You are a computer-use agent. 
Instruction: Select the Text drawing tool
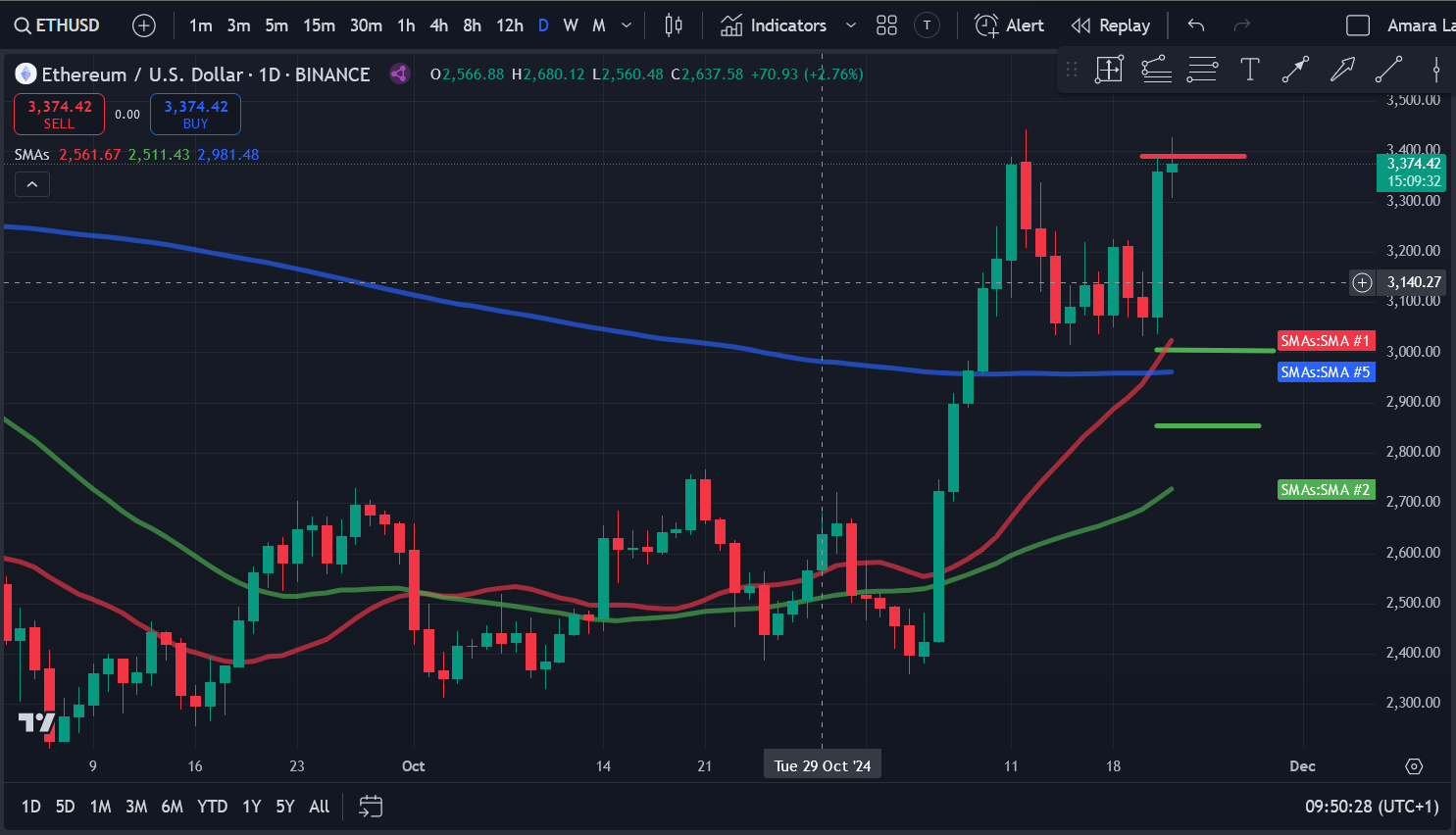click(x=1250, y=70)
